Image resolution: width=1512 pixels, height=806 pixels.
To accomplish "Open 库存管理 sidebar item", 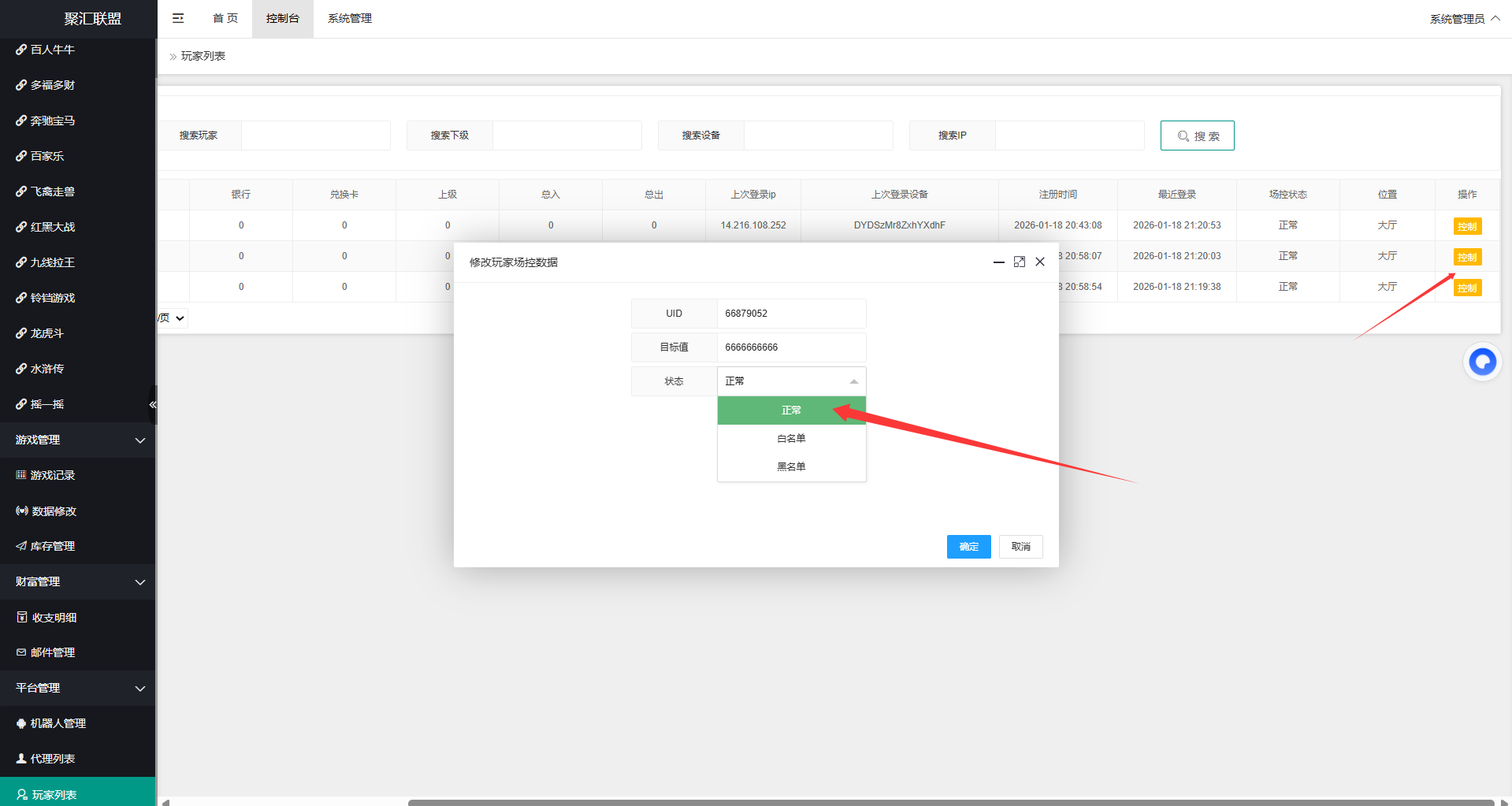I will [52, 546].
